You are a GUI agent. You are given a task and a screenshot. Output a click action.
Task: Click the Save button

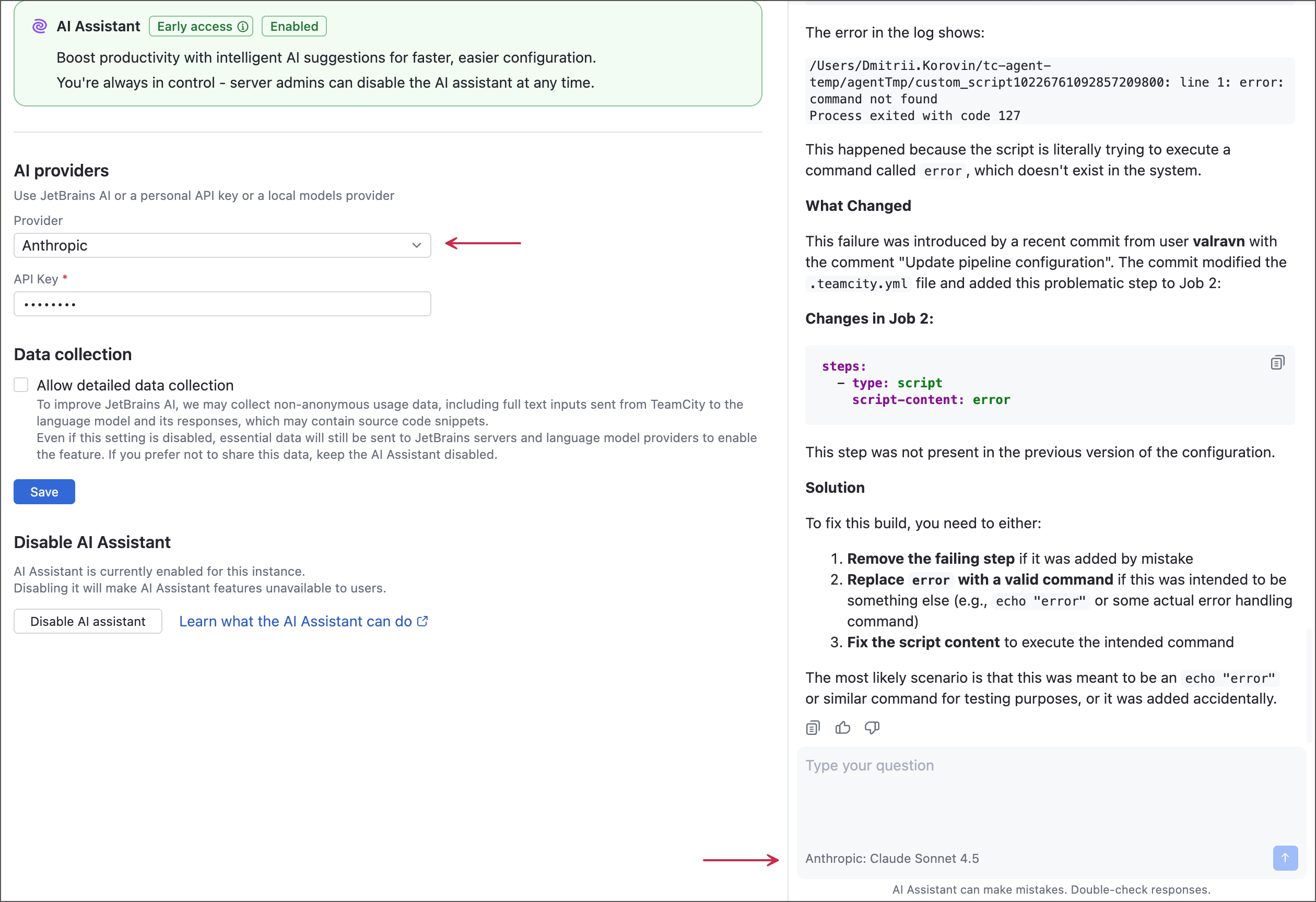point(44,492)
